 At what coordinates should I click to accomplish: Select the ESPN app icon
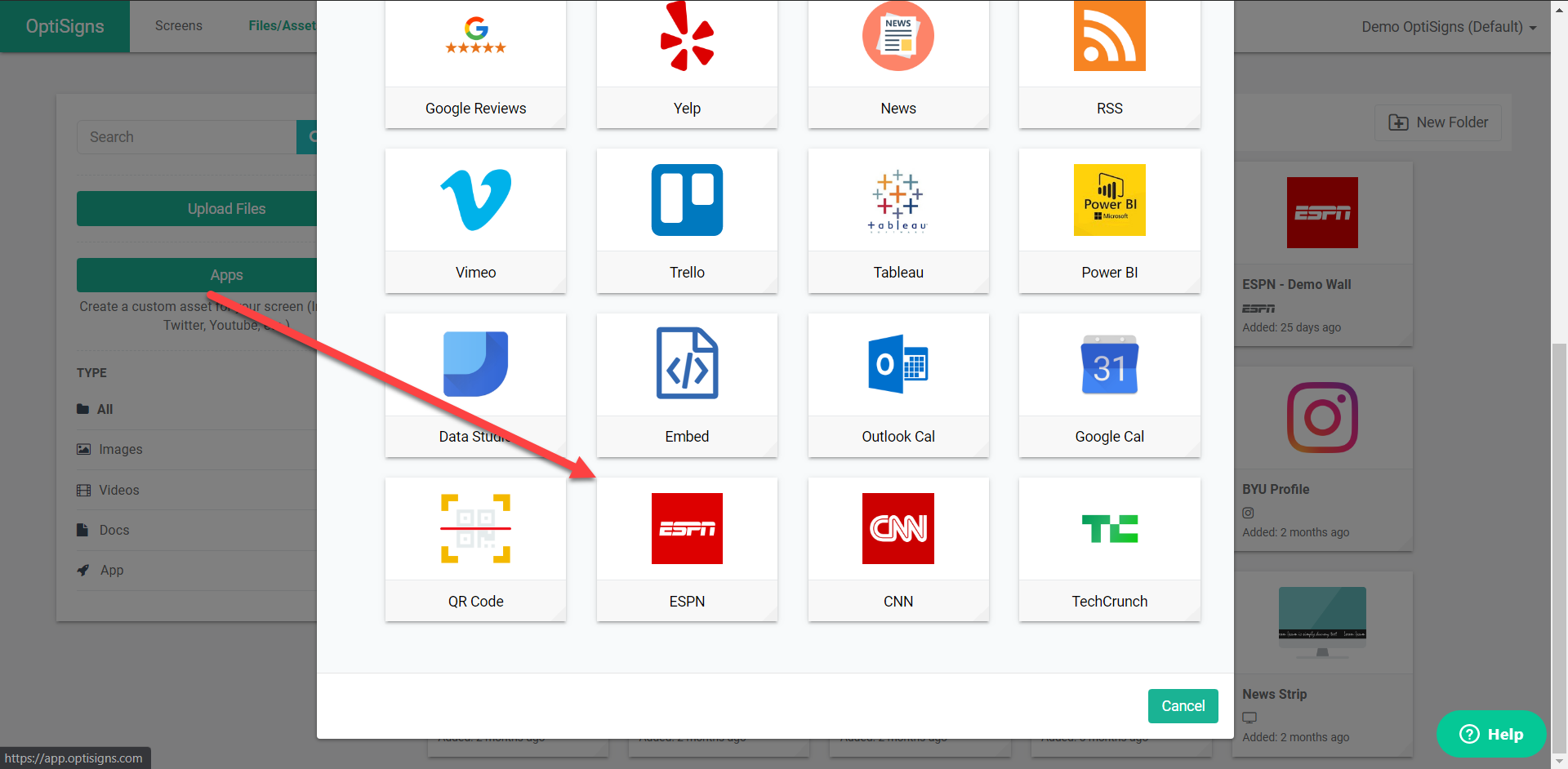687,528
